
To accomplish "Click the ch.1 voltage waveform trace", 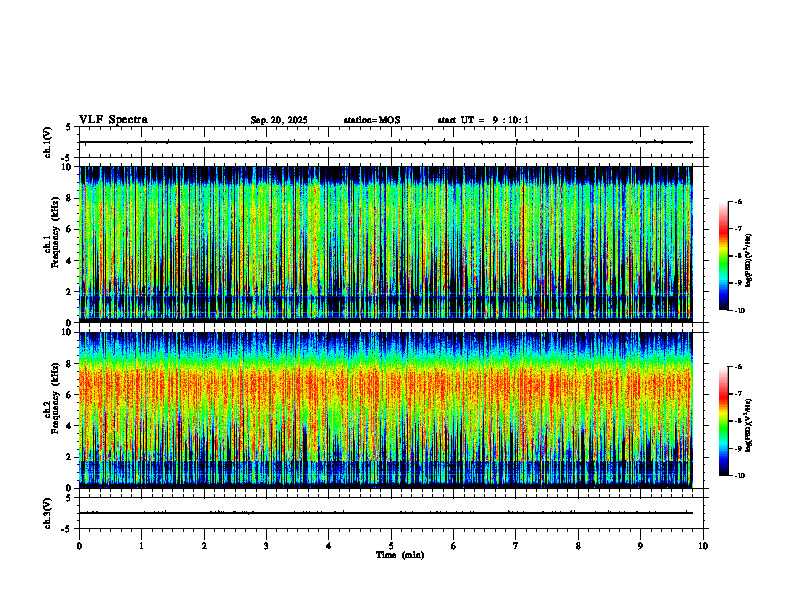I will pos(386,142).
